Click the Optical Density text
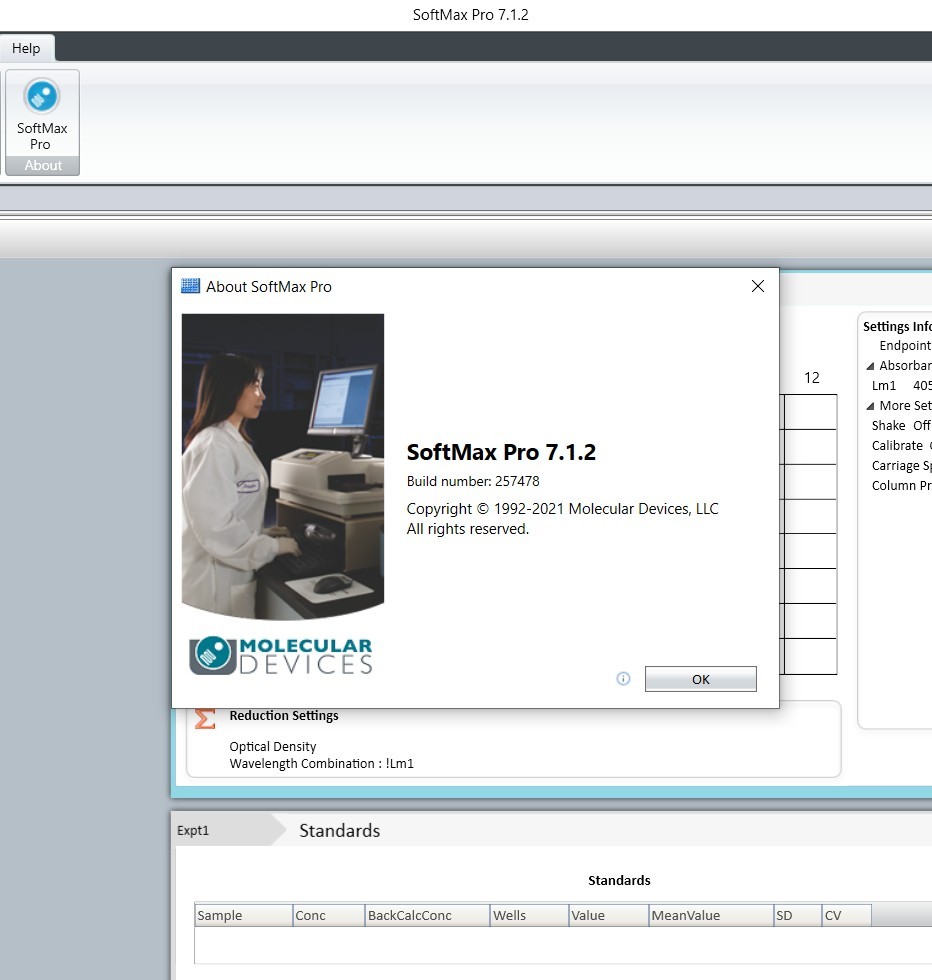Viewport: 932px width, 980px height. [273, 746]
